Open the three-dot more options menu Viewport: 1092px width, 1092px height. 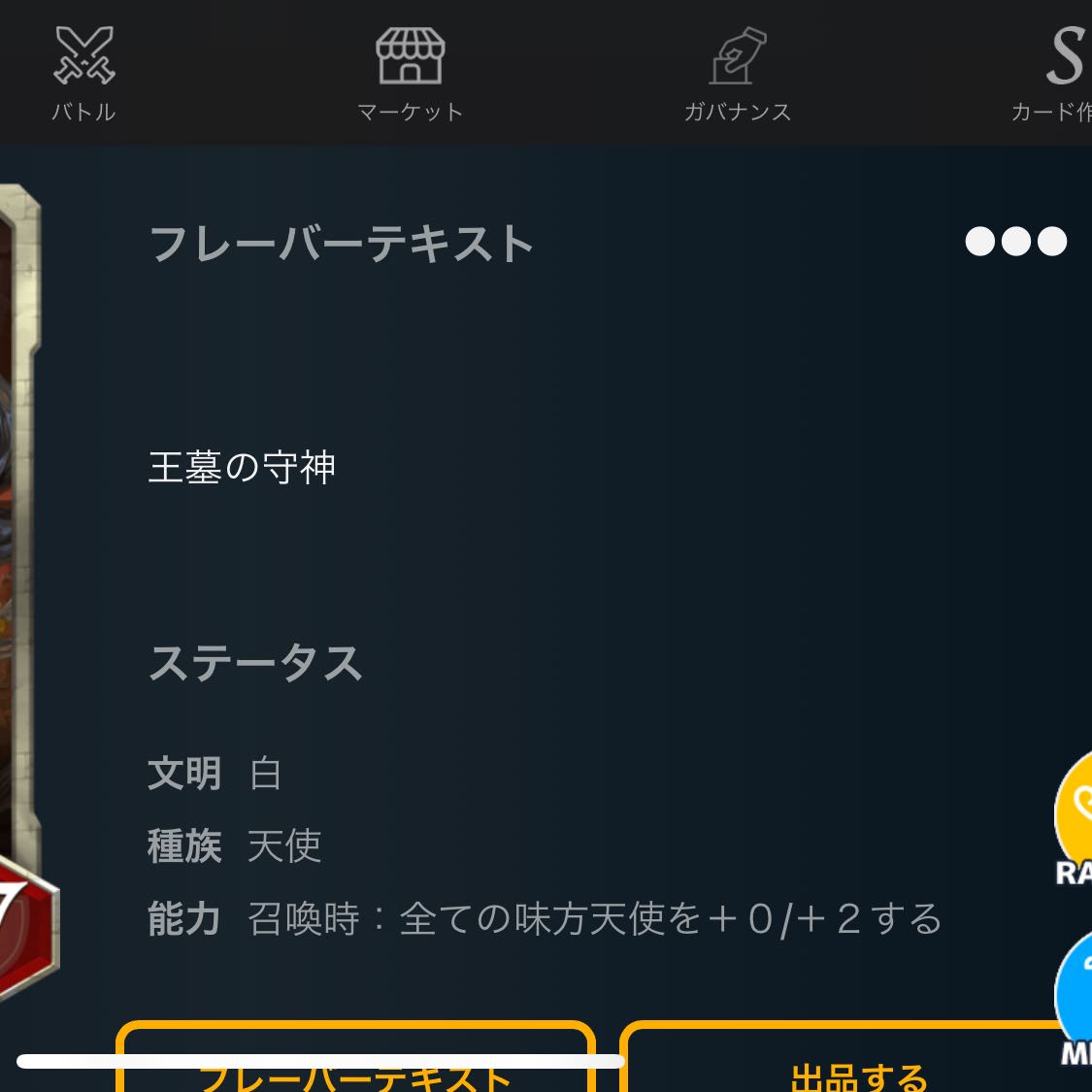tap(1015, 242)
